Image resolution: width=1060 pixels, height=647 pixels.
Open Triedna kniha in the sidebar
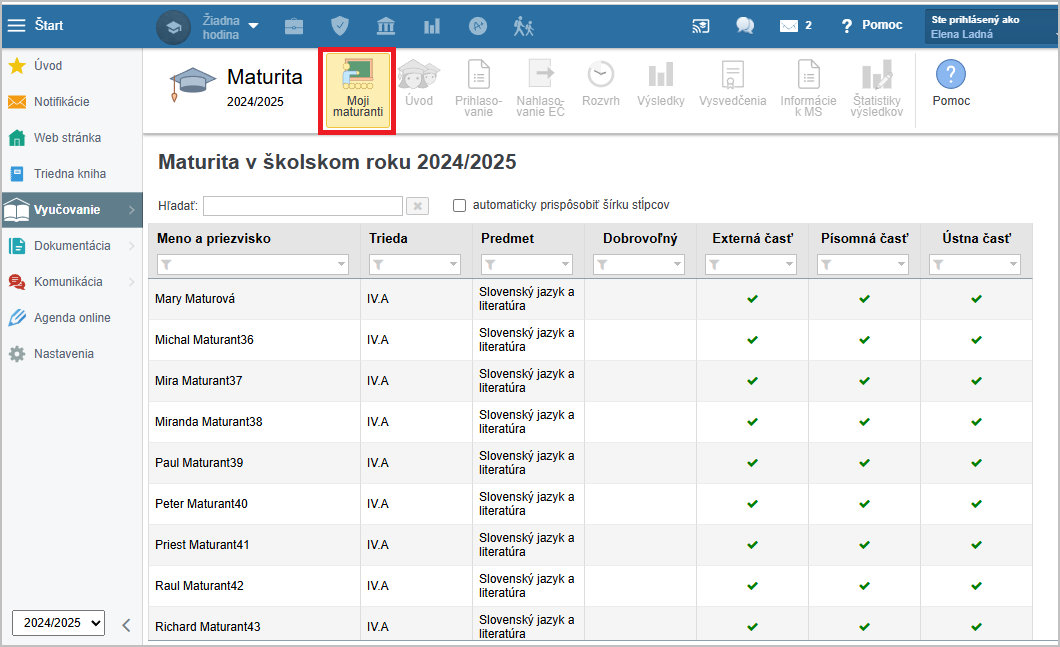70,174
